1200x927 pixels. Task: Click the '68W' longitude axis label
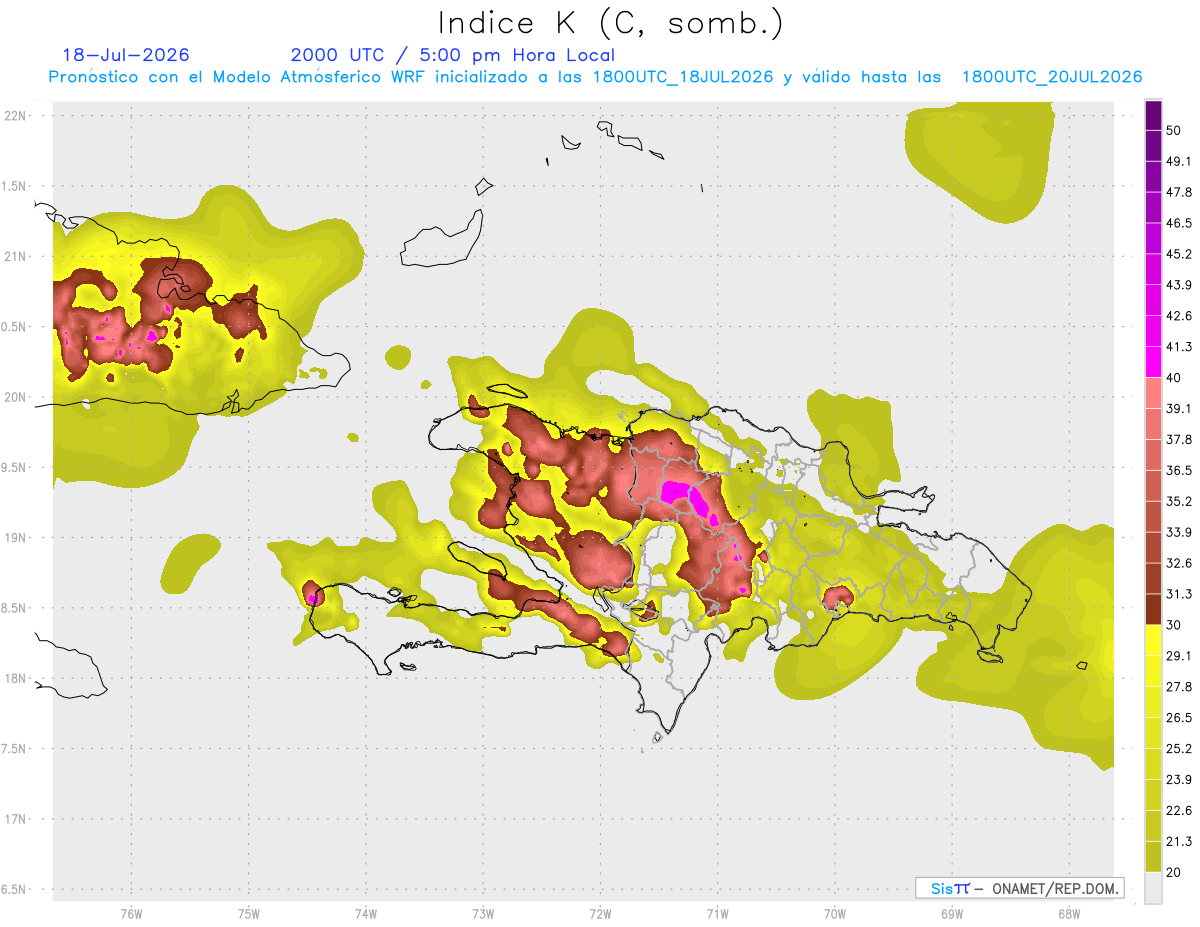[1069, 912]
